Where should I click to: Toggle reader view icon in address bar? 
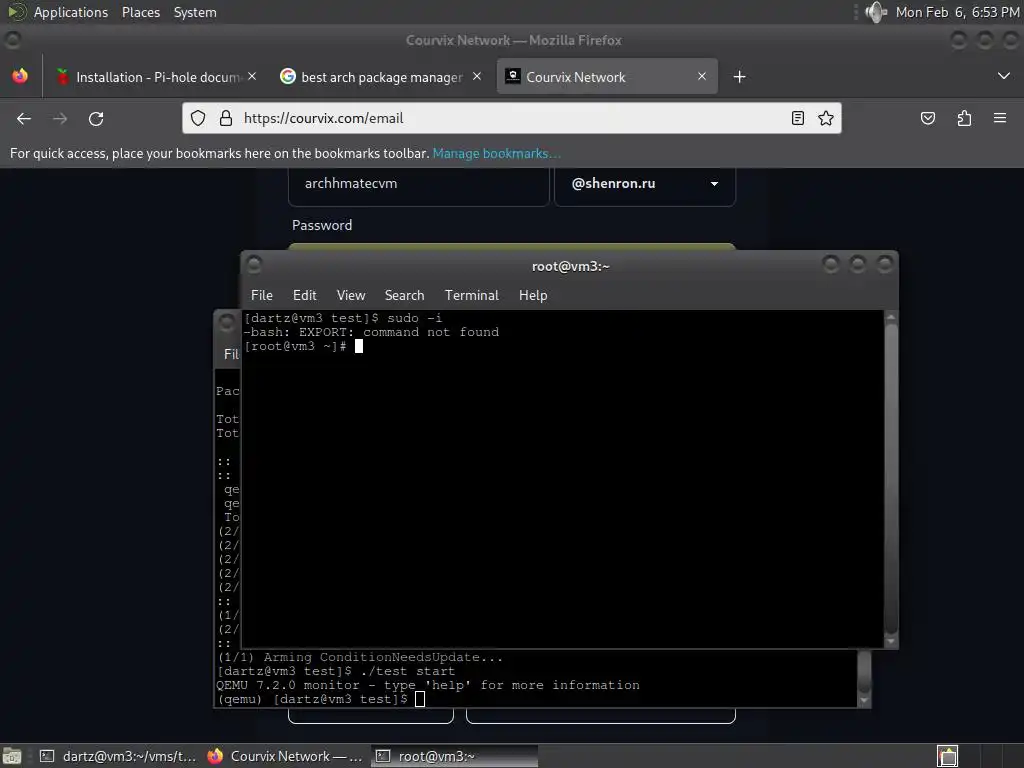pyautogui.click(x=797, y=118)
